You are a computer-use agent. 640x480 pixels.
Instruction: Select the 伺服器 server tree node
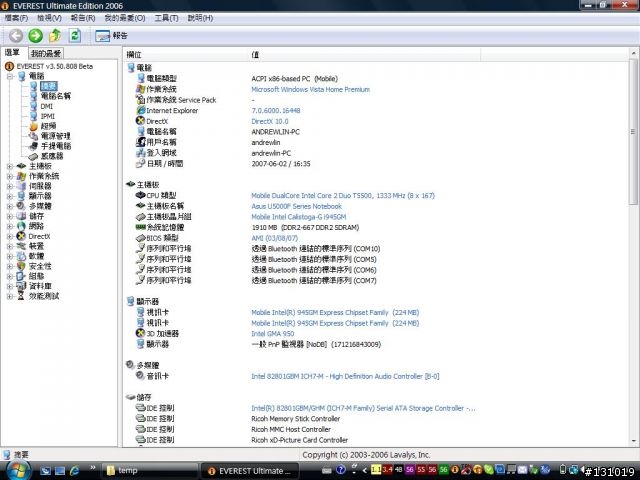point(40,186)
